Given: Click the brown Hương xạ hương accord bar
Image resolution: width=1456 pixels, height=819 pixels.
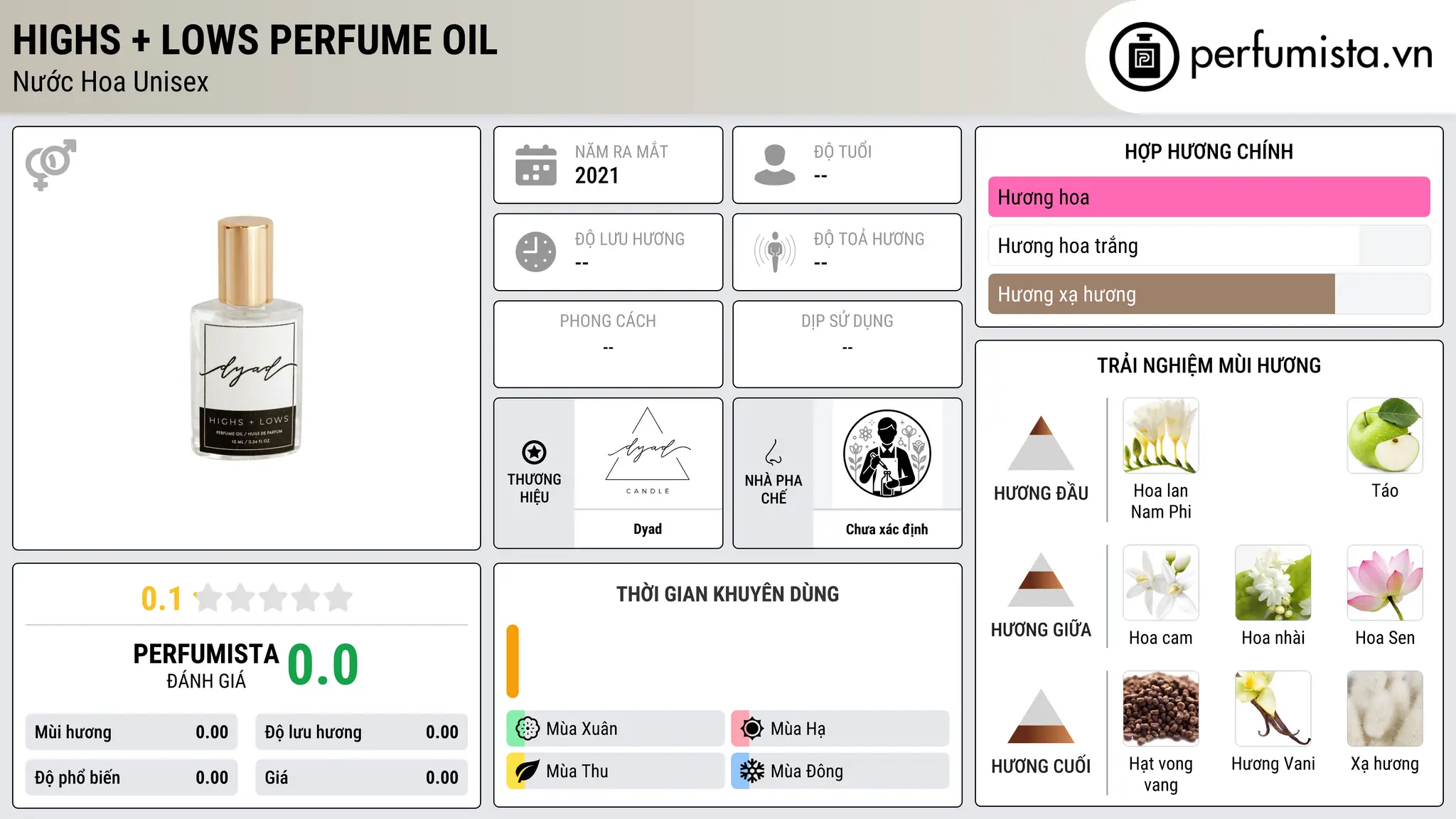Looking at the screenshot, I should [x=1209, y=294].
